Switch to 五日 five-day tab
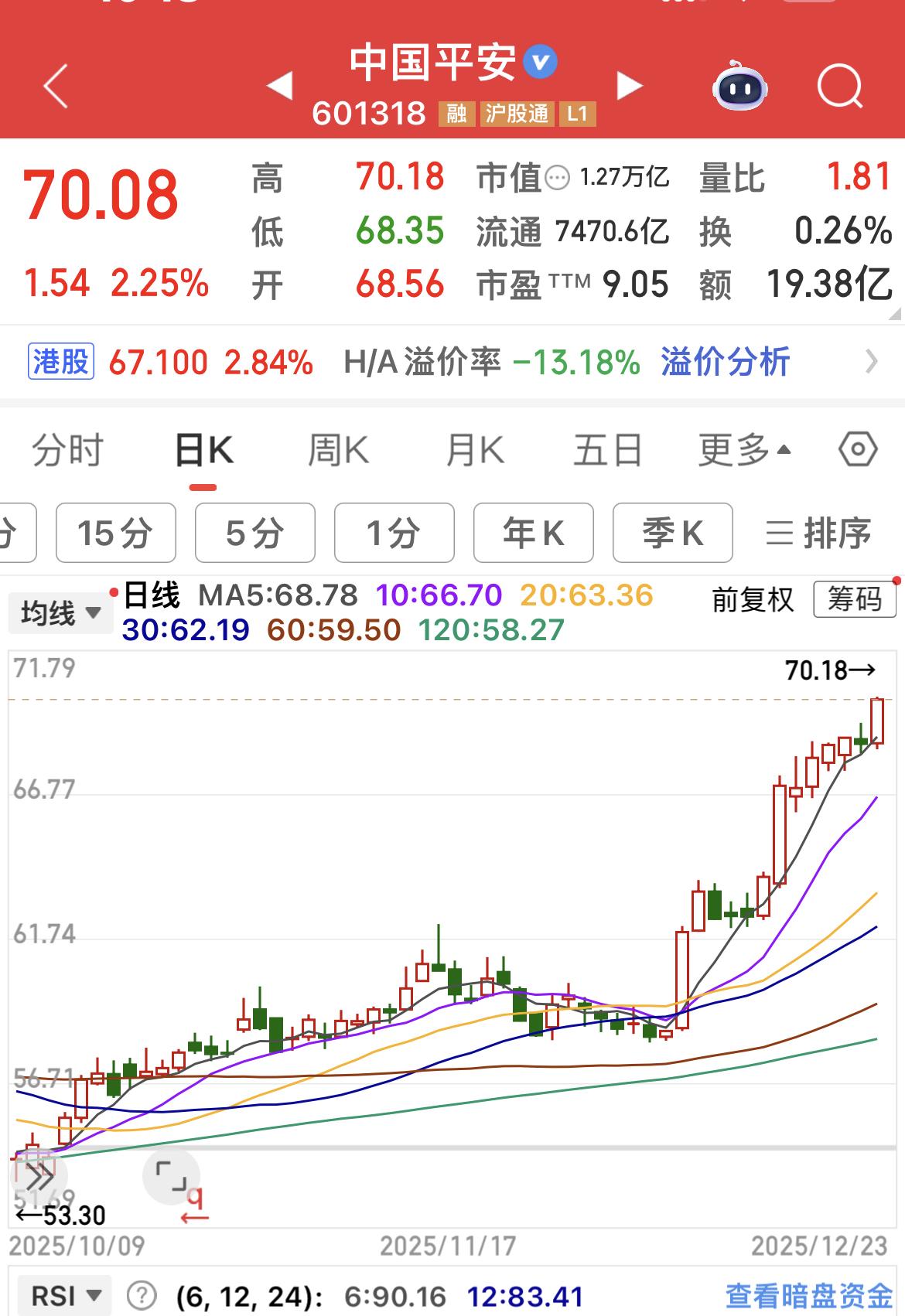Screen dimensions: 905x1316 607,449
